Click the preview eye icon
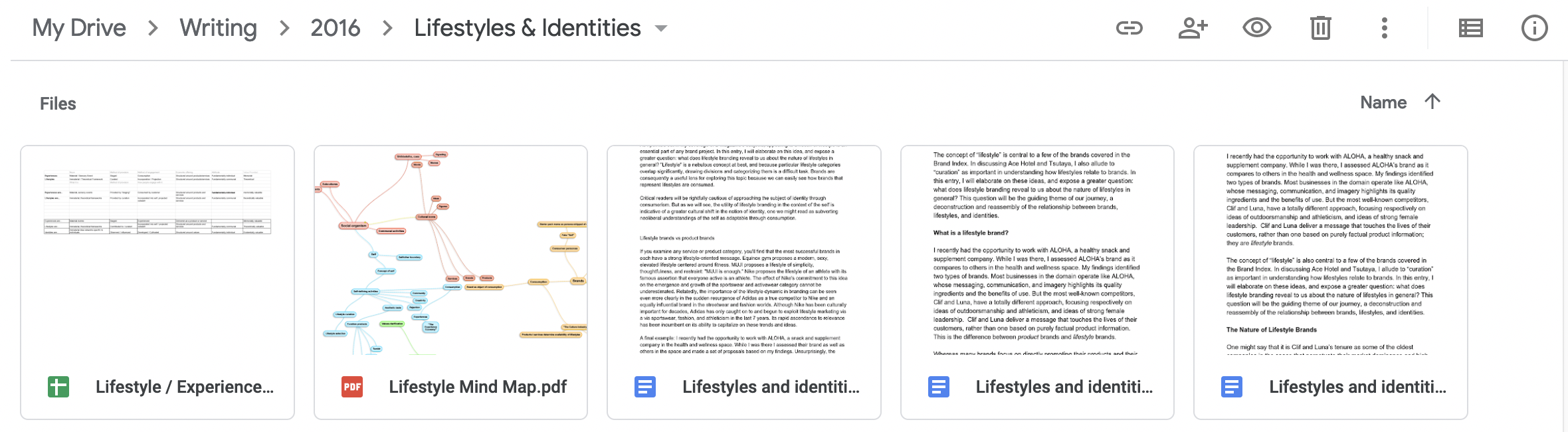The height and width of the screenshot is (432, 1568). [x=1256, y=28]
